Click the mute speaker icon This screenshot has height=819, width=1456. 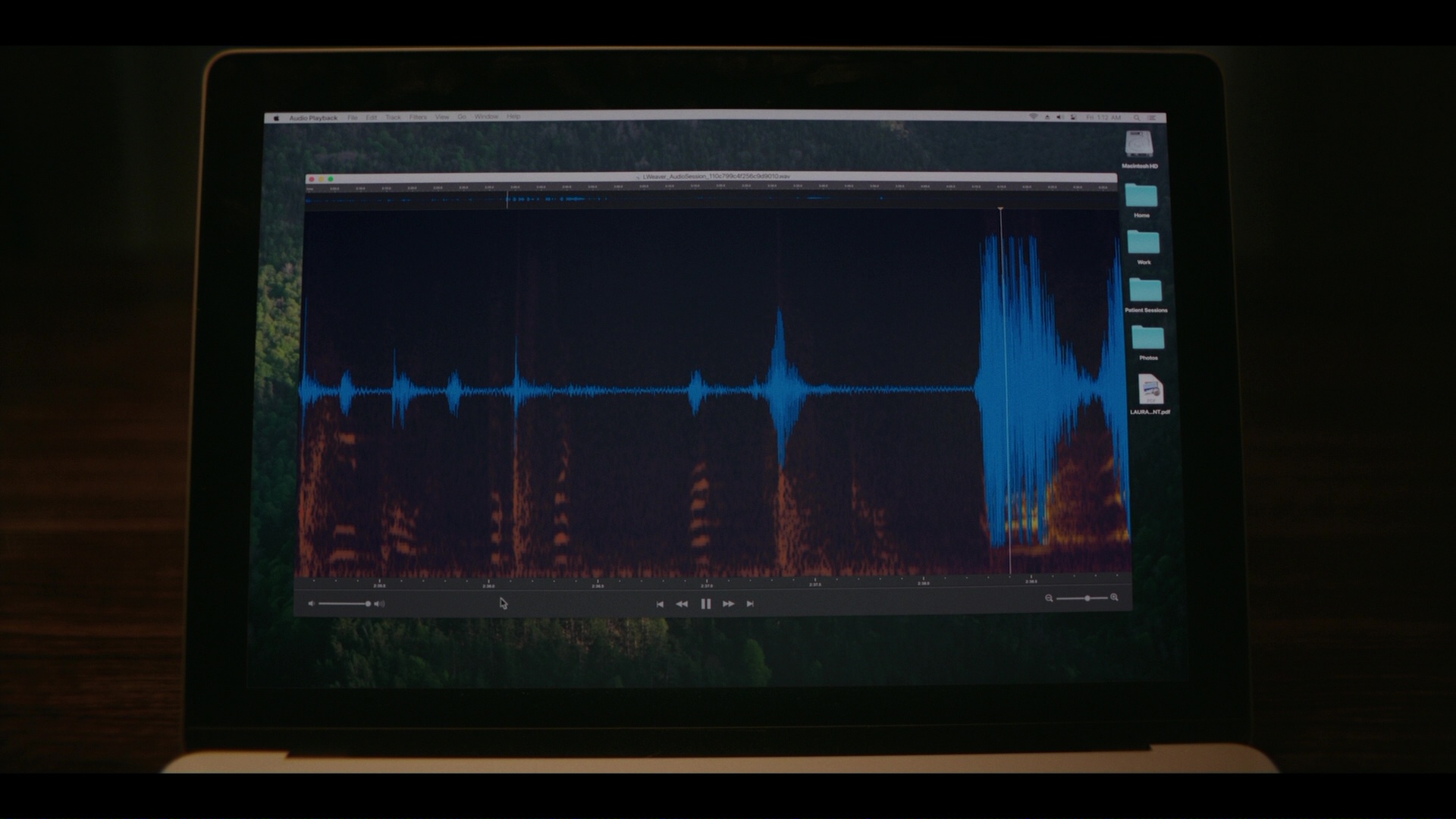click(311, 604)
